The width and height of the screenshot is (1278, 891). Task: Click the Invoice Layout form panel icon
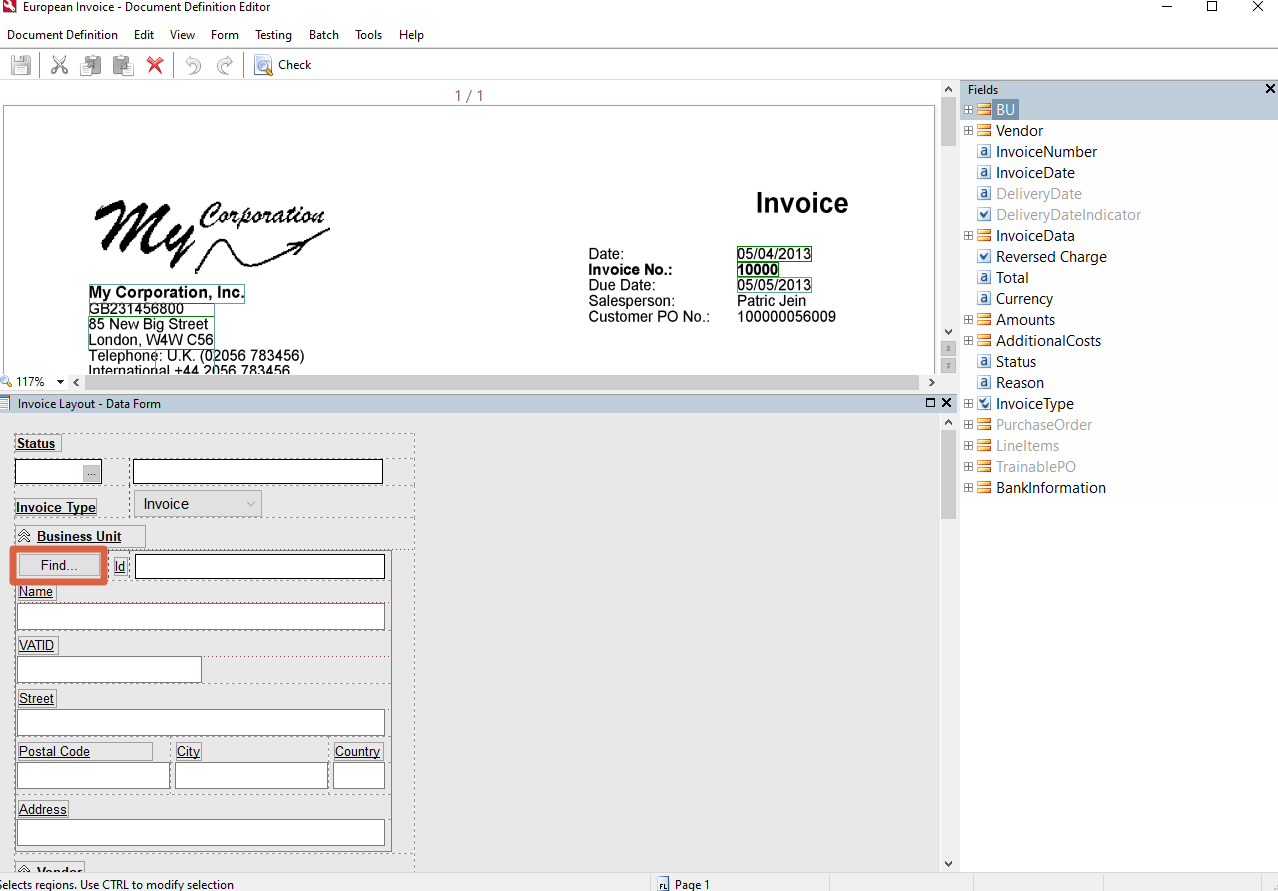click(6, 404)
